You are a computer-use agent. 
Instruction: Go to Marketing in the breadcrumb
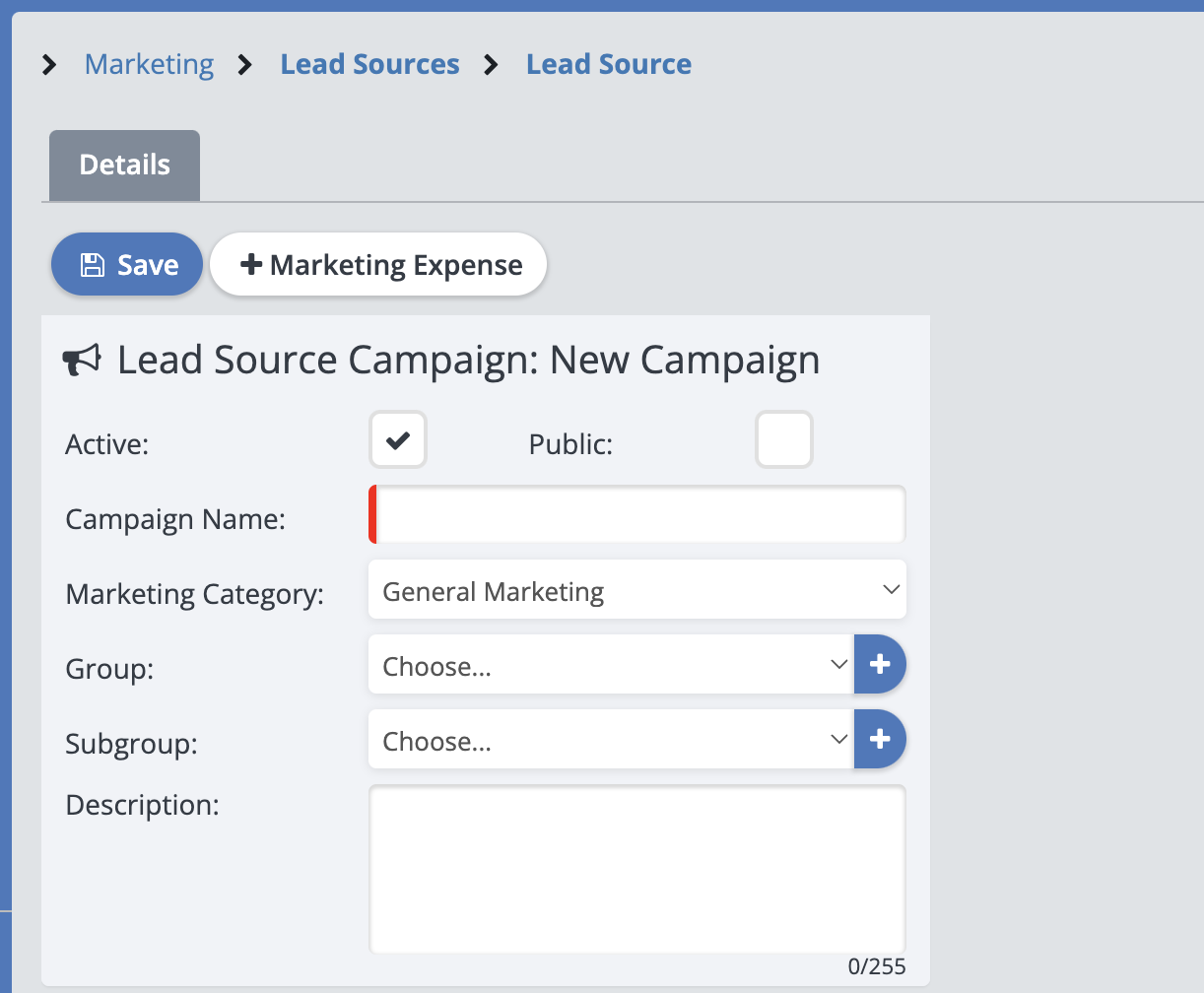click(149, 65)
